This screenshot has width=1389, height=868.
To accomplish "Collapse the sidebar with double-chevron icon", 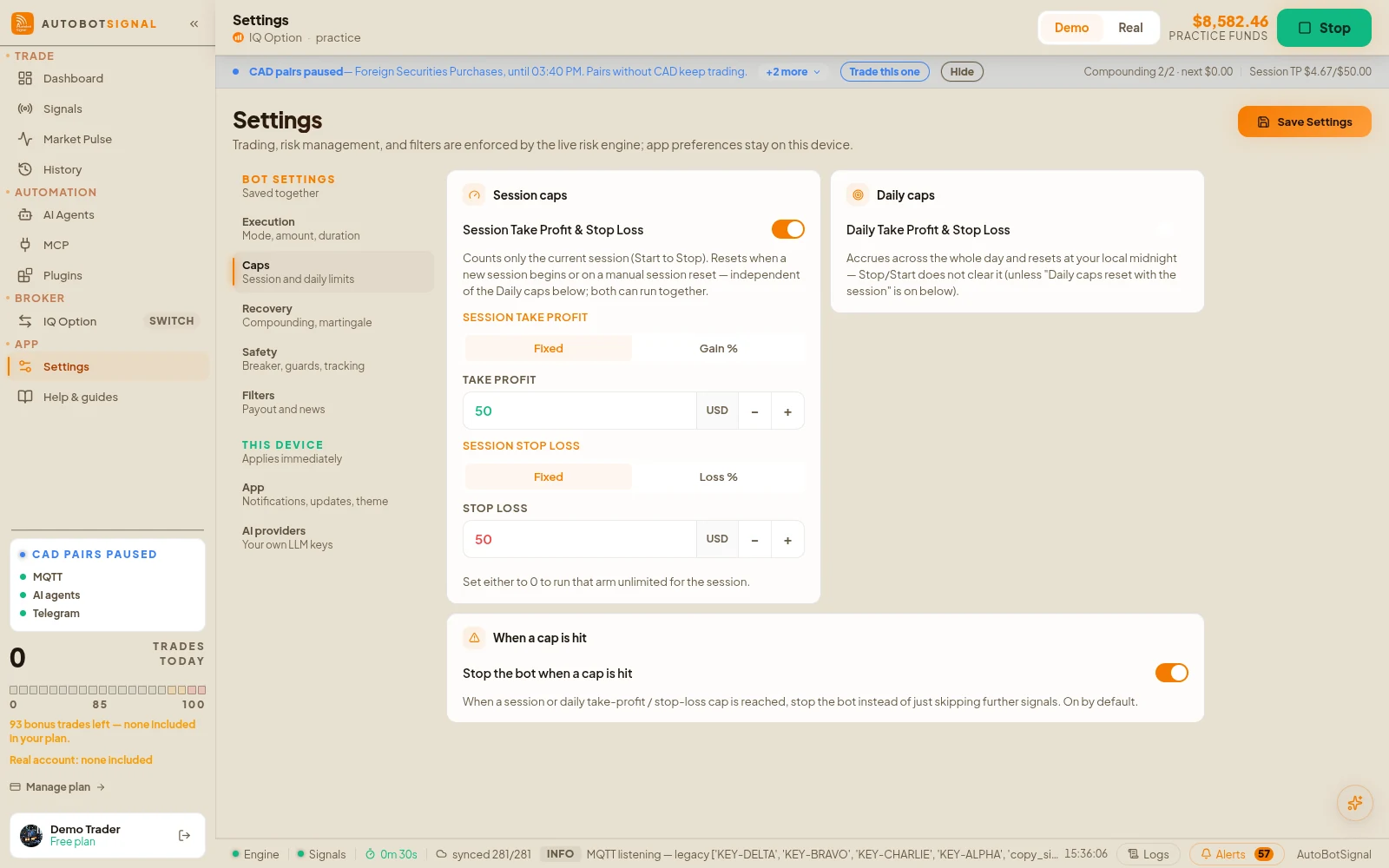I will point(194,23).
